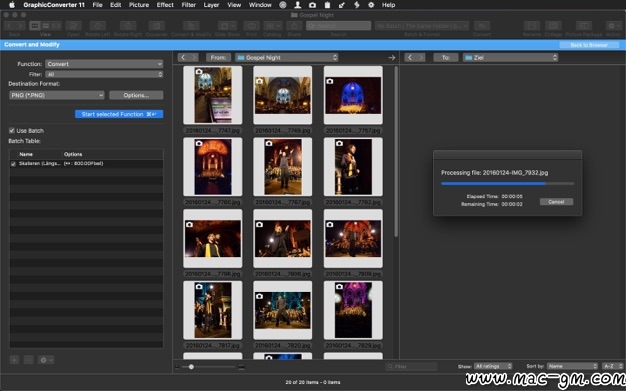This screenshot has height=391, width=626.
Task: Uncheck the Skalieren batch row checkbox
Action: click(x=13, y=164)
